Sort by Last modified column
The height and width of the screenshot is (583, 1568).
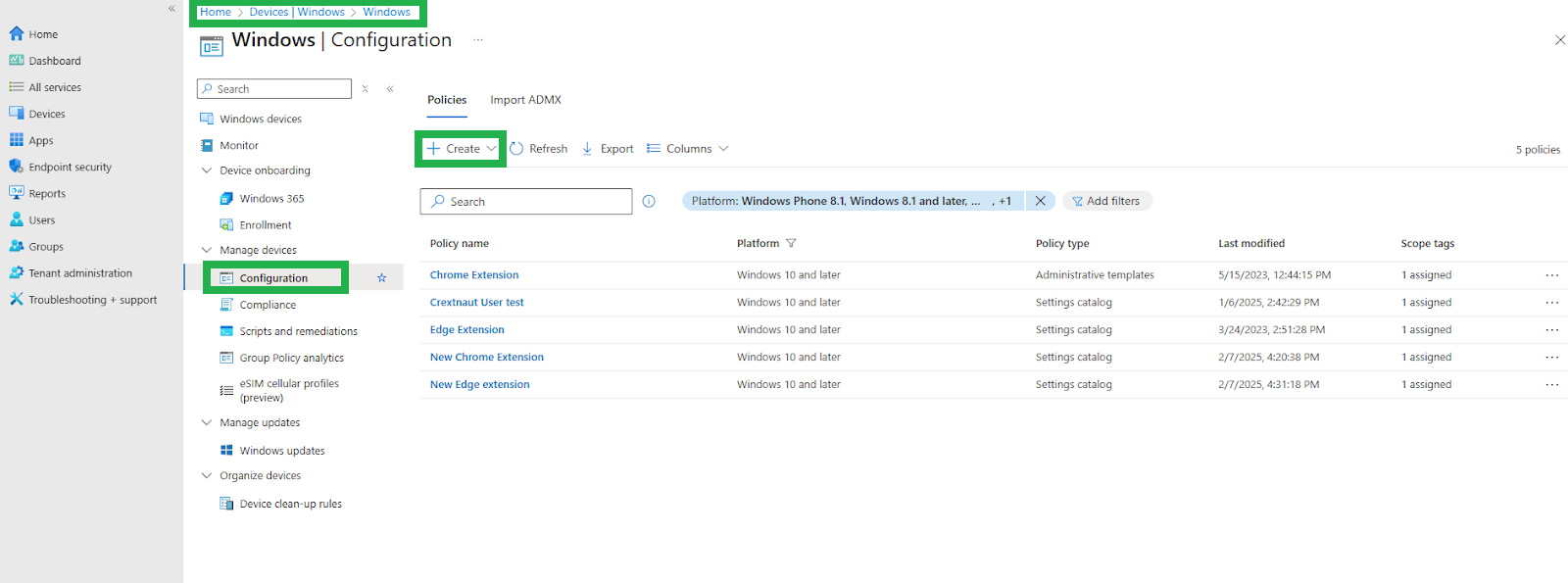pyautogui.click(x=1251, y=243)
